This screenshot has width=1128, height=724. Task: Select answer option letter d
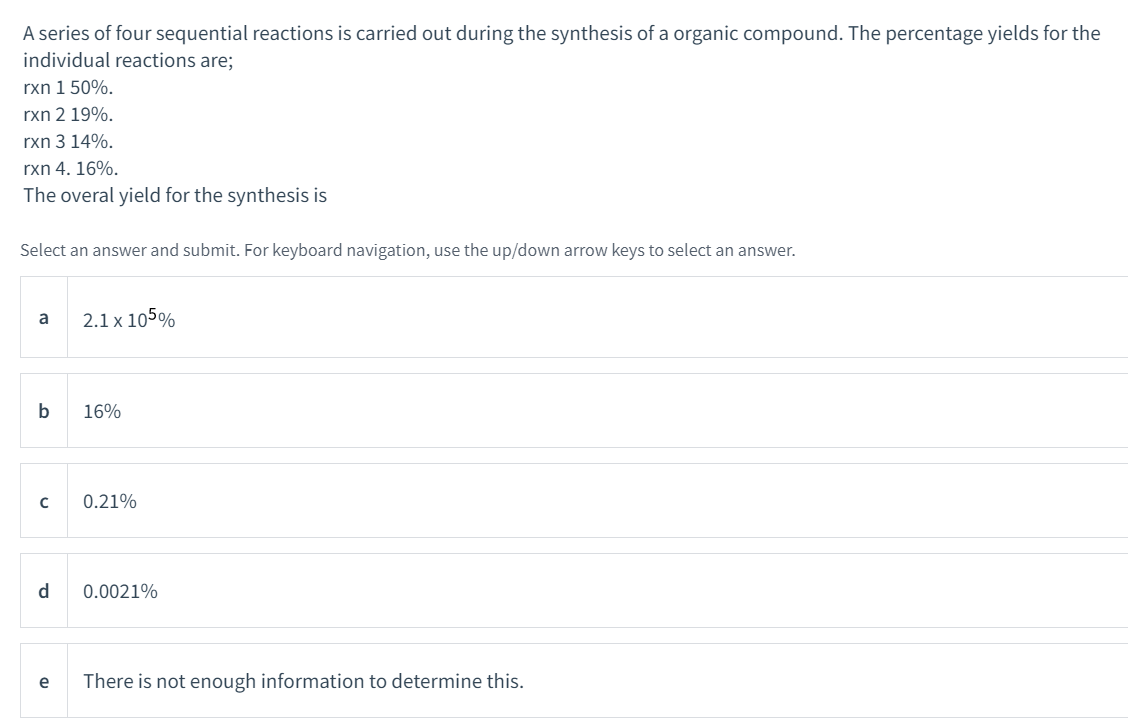(43, 591)
